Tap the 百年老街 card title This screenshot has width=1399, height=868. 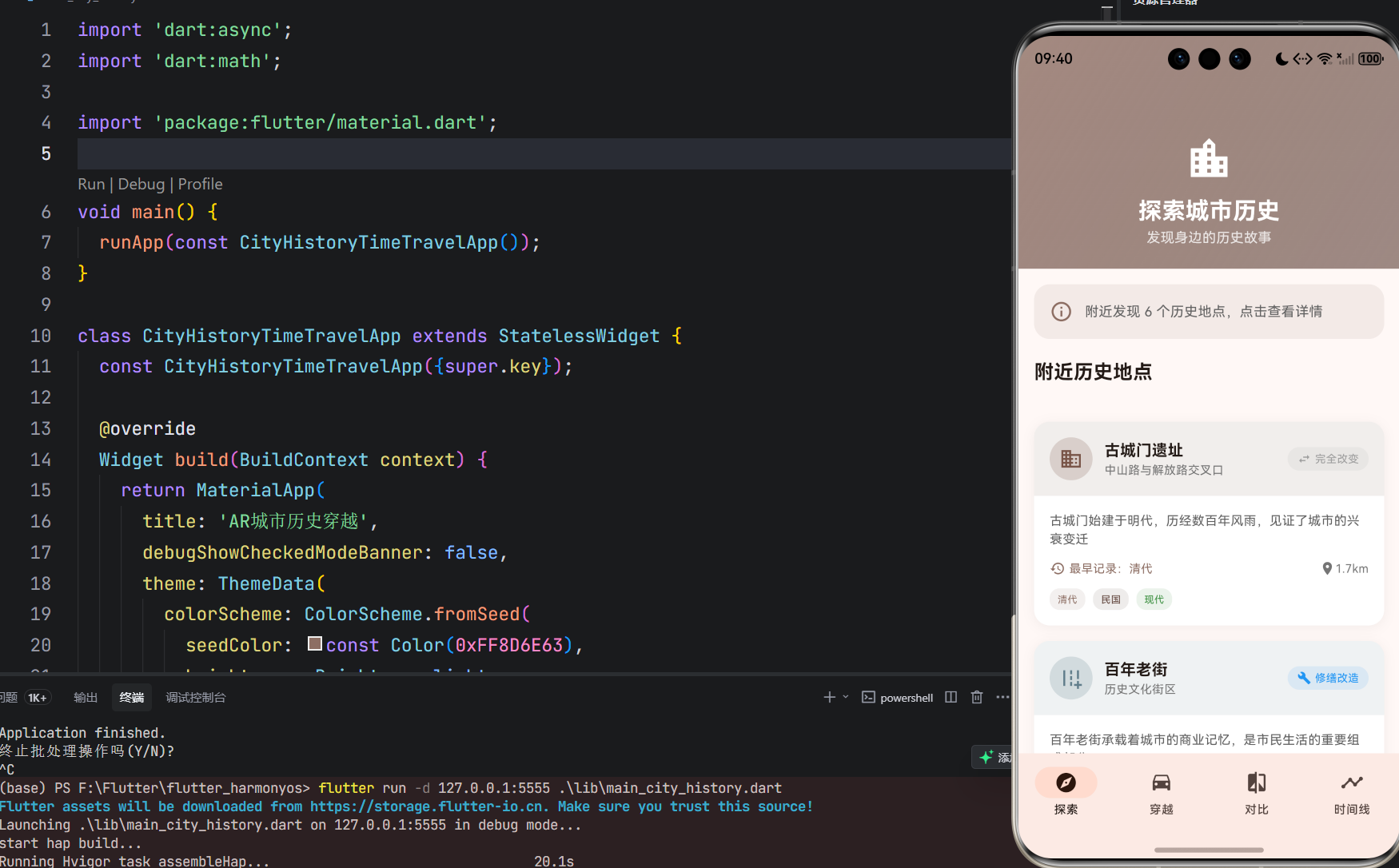tap(1136, 669)
